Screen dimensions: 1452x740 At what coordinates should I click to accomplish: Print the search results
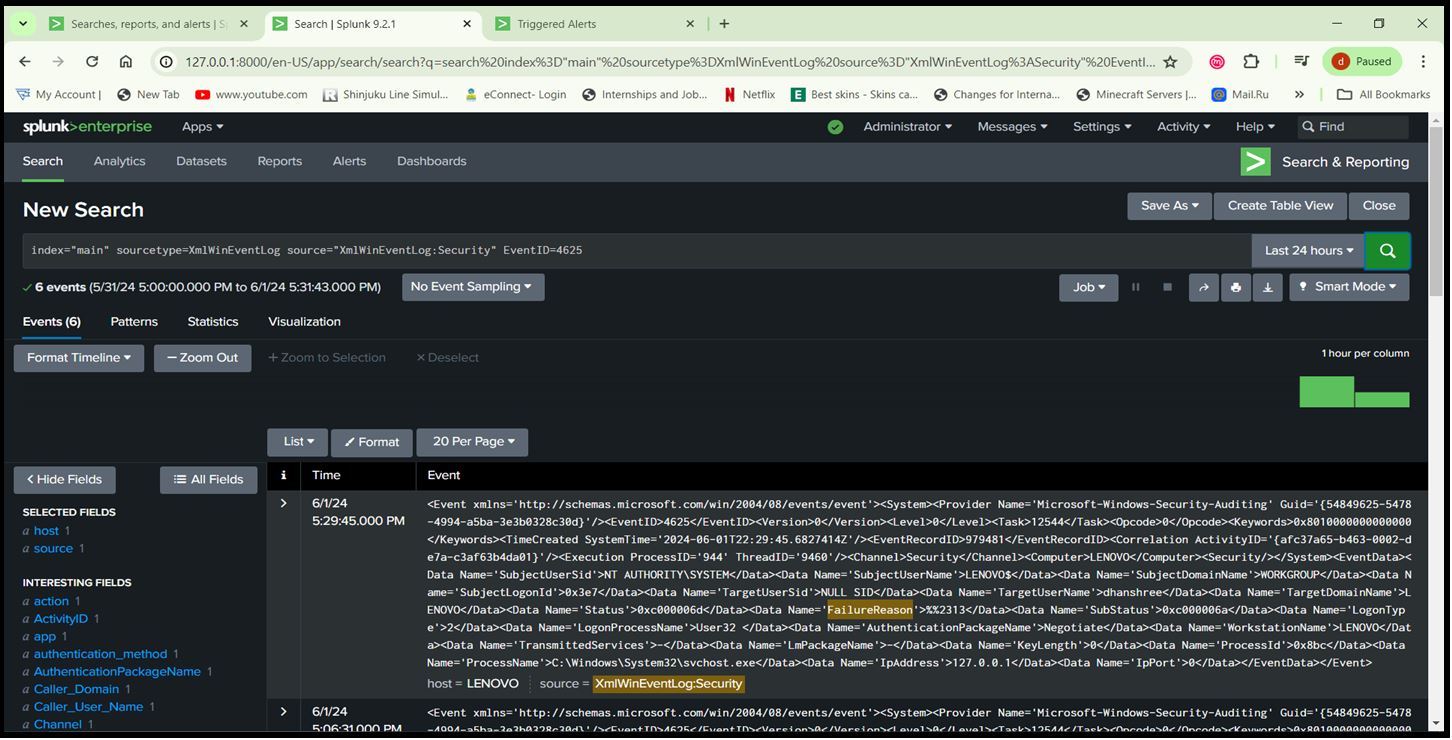(x=1235, y=287)
